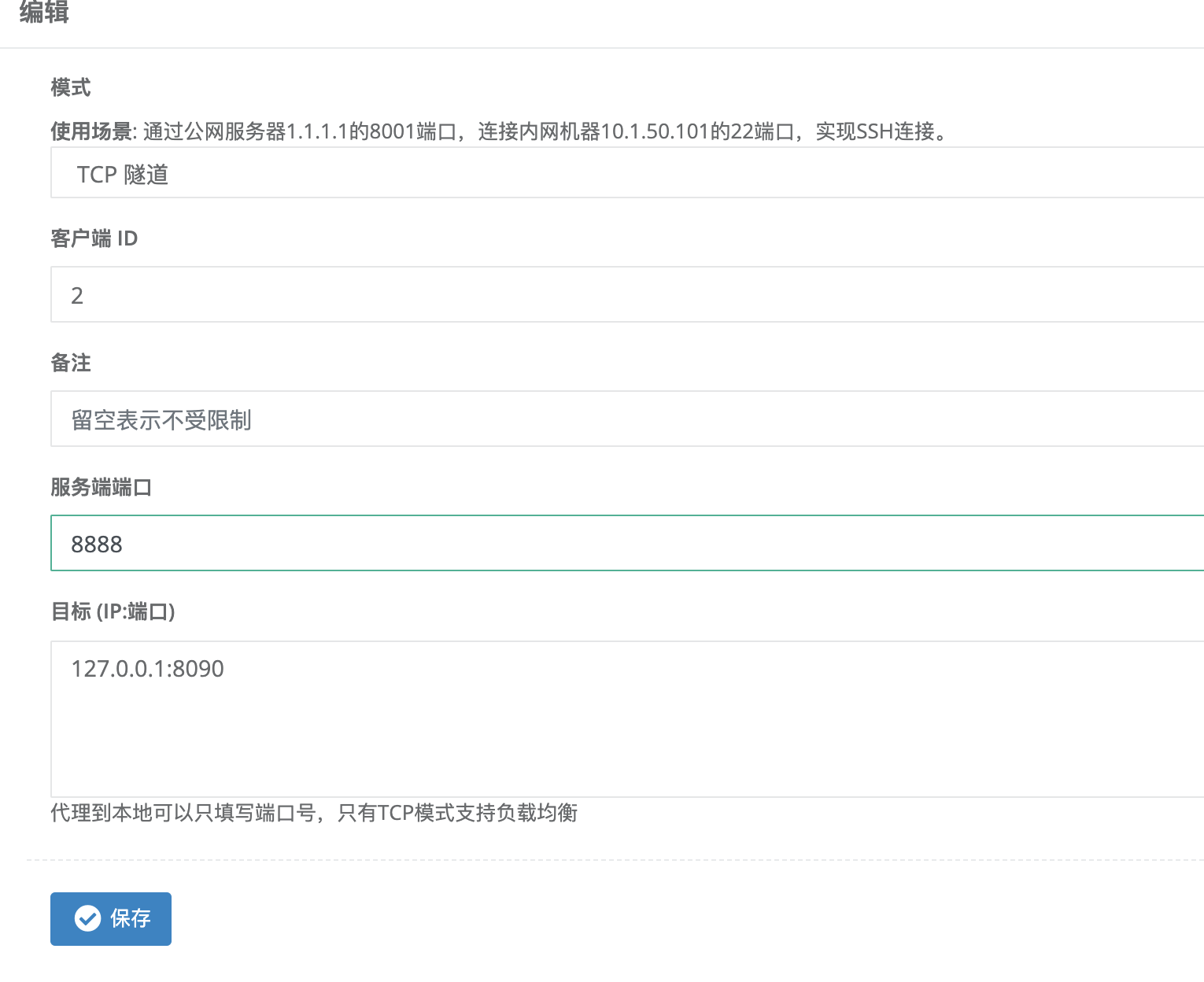Screen dimensions: 1204x982
Task: Click the 目标 (IP:端口) label
Action: click(113, 611)
